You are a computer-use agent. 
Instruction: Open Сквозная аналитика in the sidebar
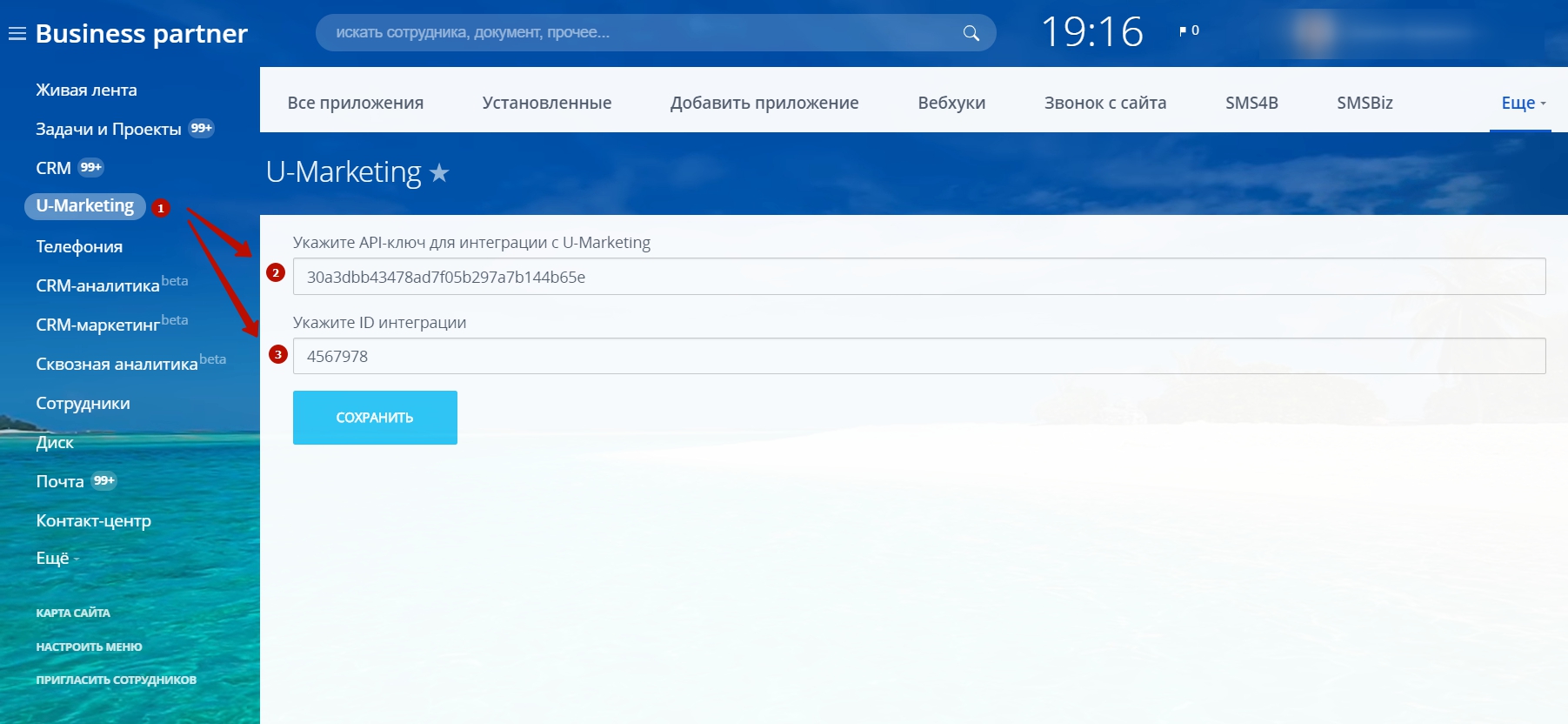pos(117,364)
